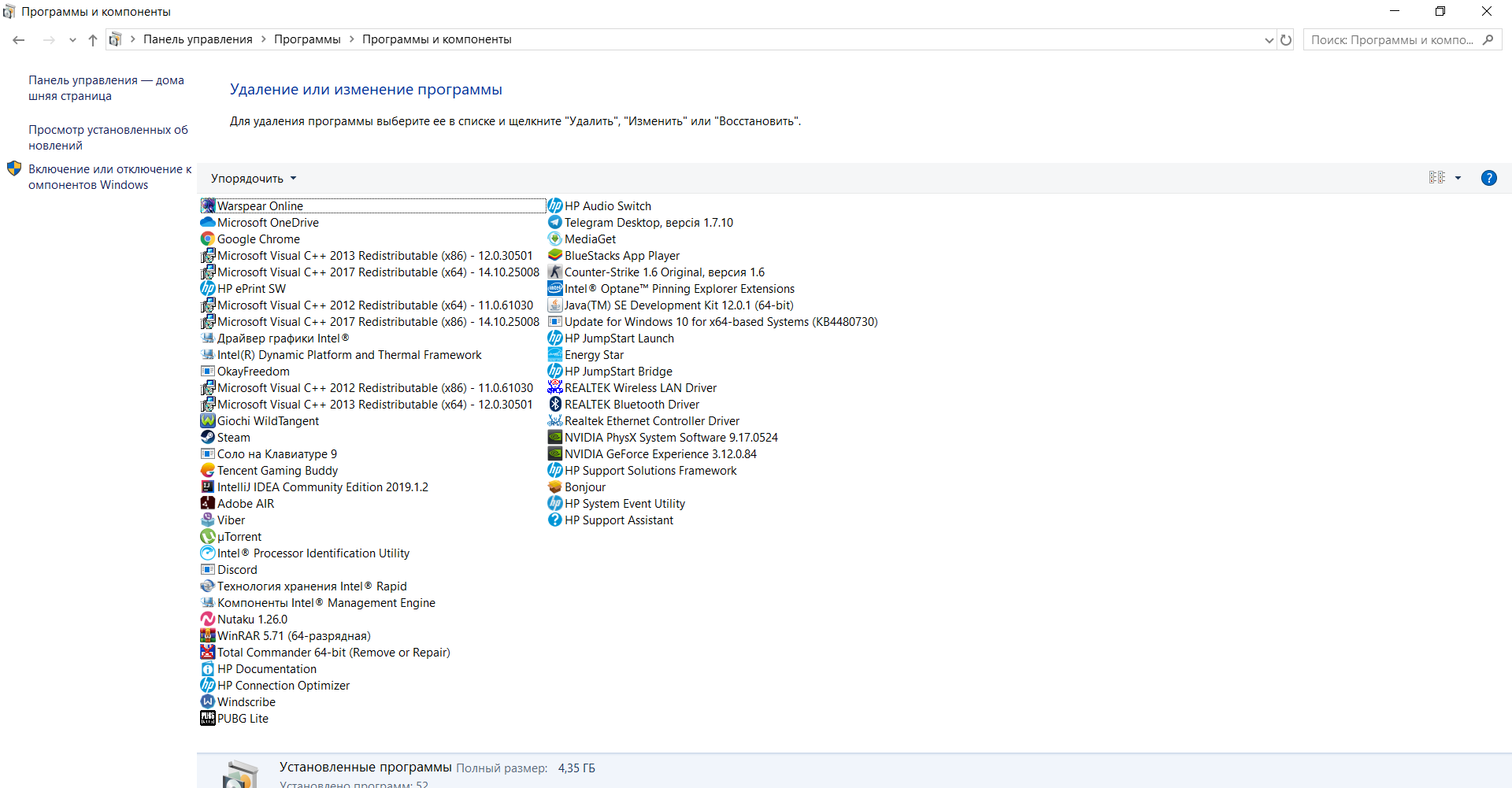Click Панель управления in the breadcrumb
Image resolution: width=1512 pixels, height=788 pixels.
(198, 39)
